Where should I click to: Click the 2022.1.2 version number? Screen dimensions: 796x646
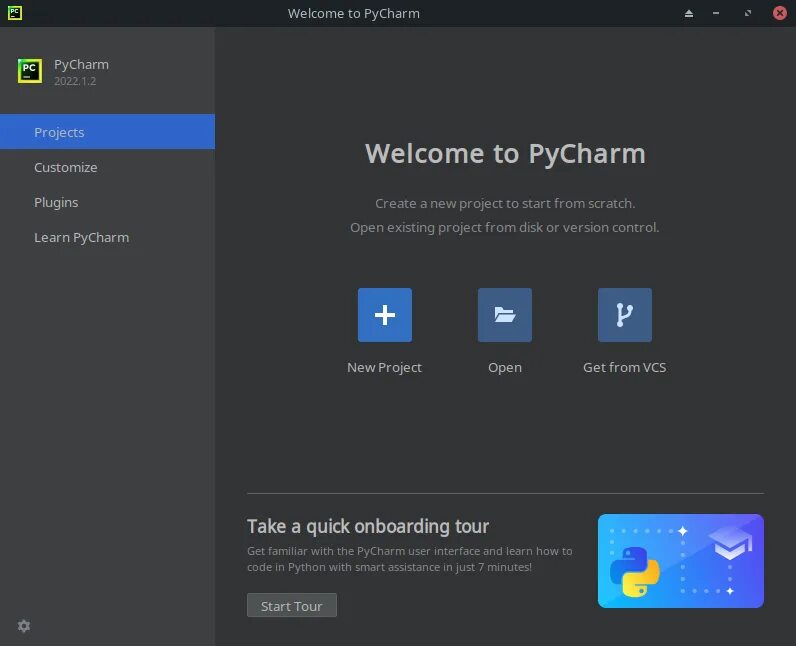tap(75, 81)
